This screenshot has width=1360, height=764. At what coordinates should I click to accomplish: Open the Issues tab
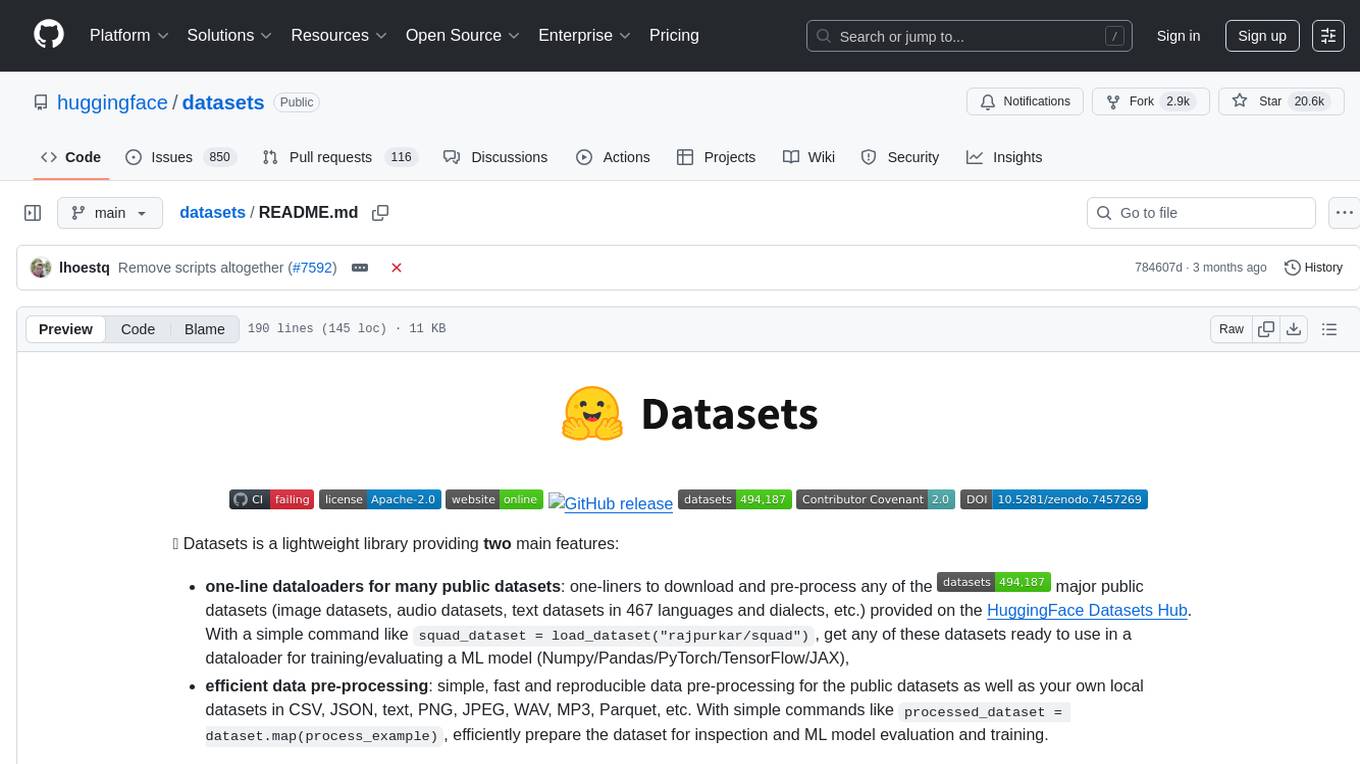coord(180,157)
